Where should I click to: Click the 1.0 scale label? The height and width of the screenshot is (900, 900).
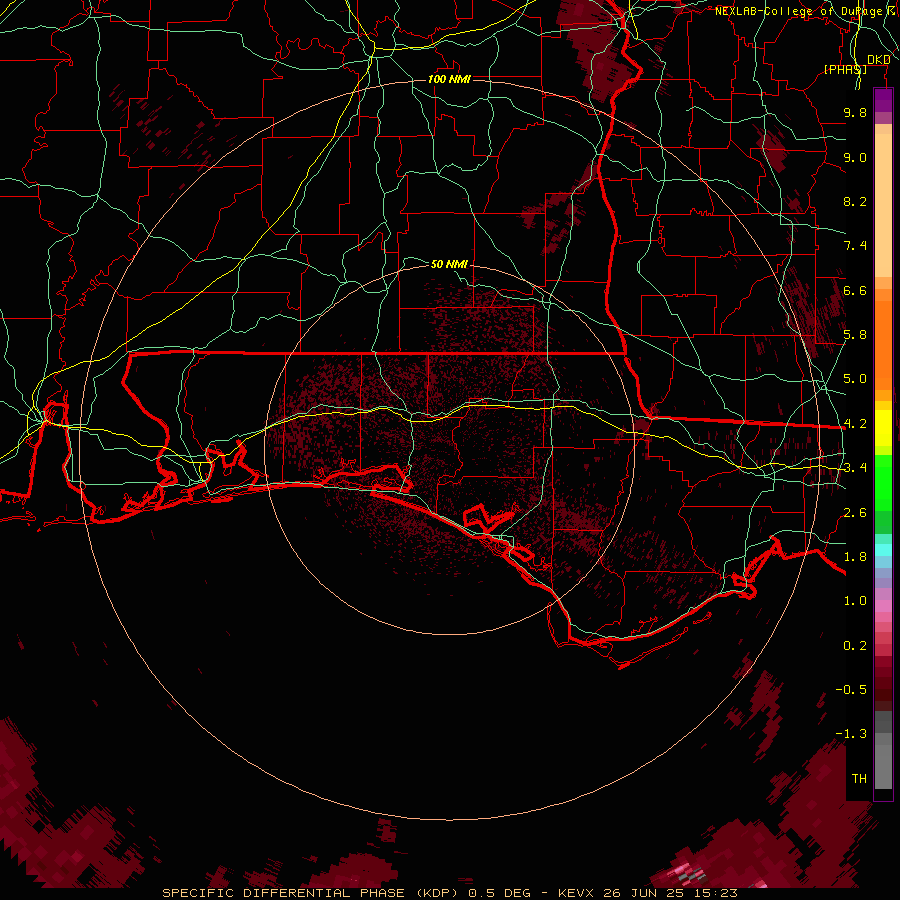click(855, 601)
